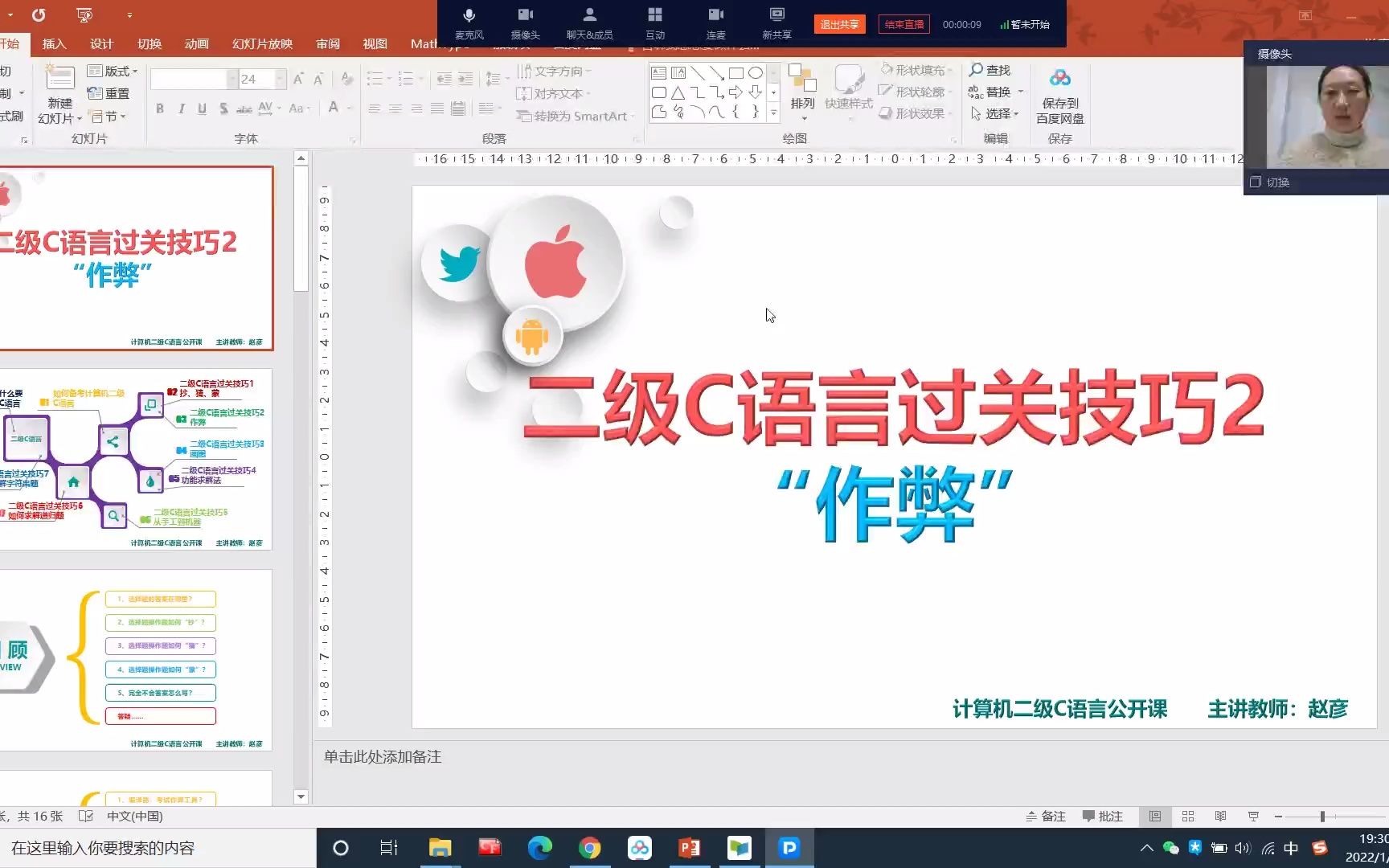This screenshot has width=1389, height=868.
Task: Click the reset (重置) slide button
Action: 109,93
